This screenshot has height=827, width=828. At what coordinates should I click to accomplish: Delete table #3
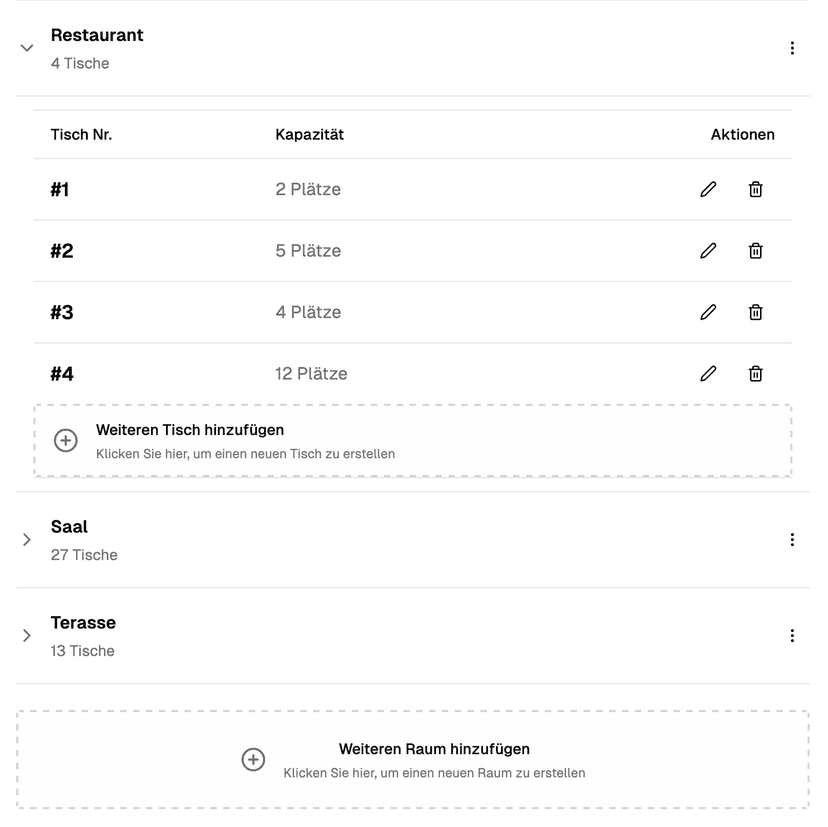(x=756, y=312)
